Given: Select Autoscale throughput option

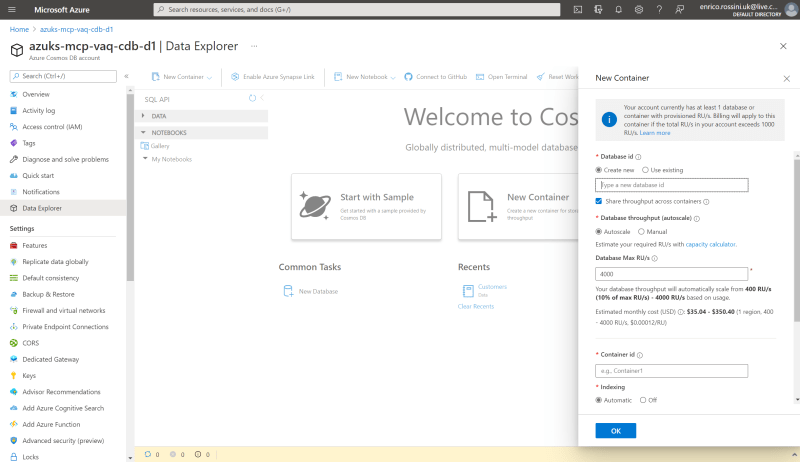Looking at the screenshot, I should (x=598, y=232).
